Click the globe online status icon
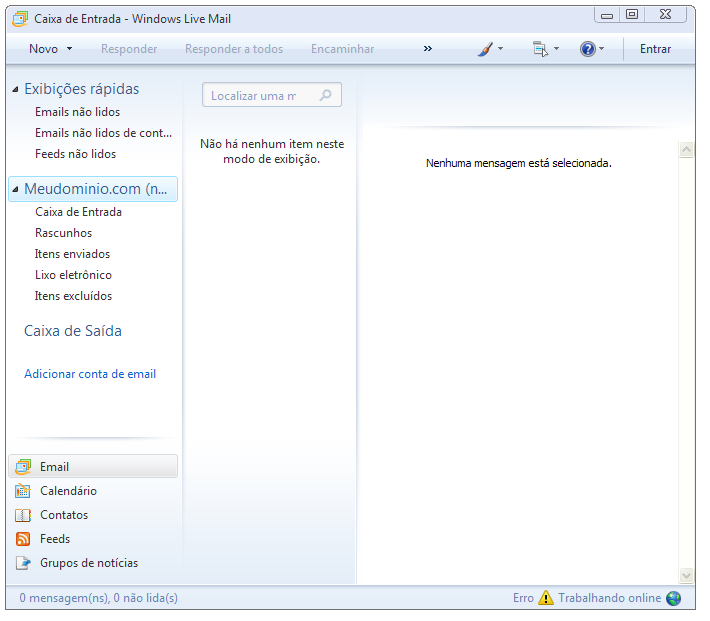710x621 pixels. click(x=674, y=598)
